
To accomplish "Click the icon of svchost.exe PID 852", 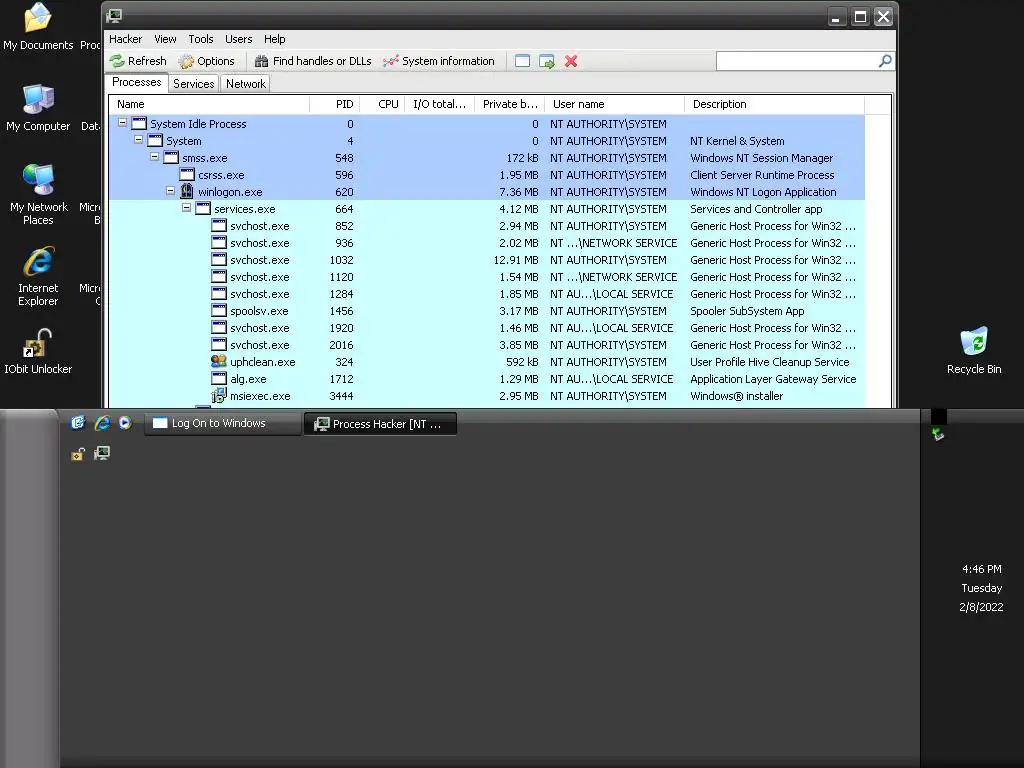I will [x=219, y=225].
